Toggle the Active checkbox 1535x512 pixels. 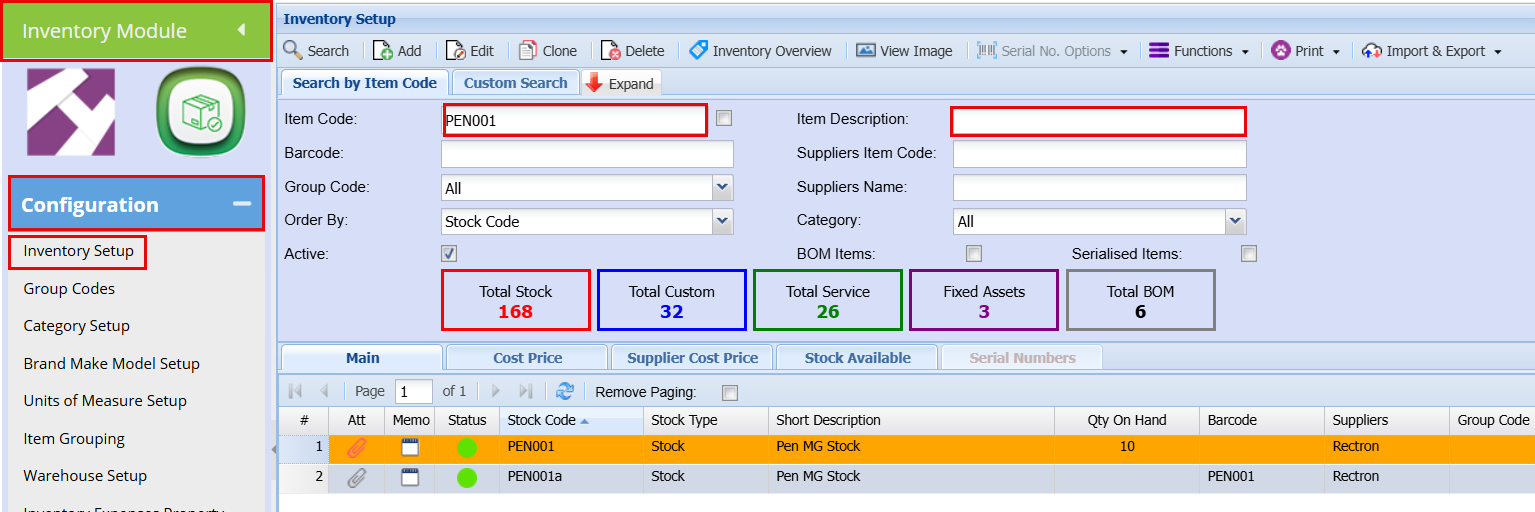pos(449,253)
